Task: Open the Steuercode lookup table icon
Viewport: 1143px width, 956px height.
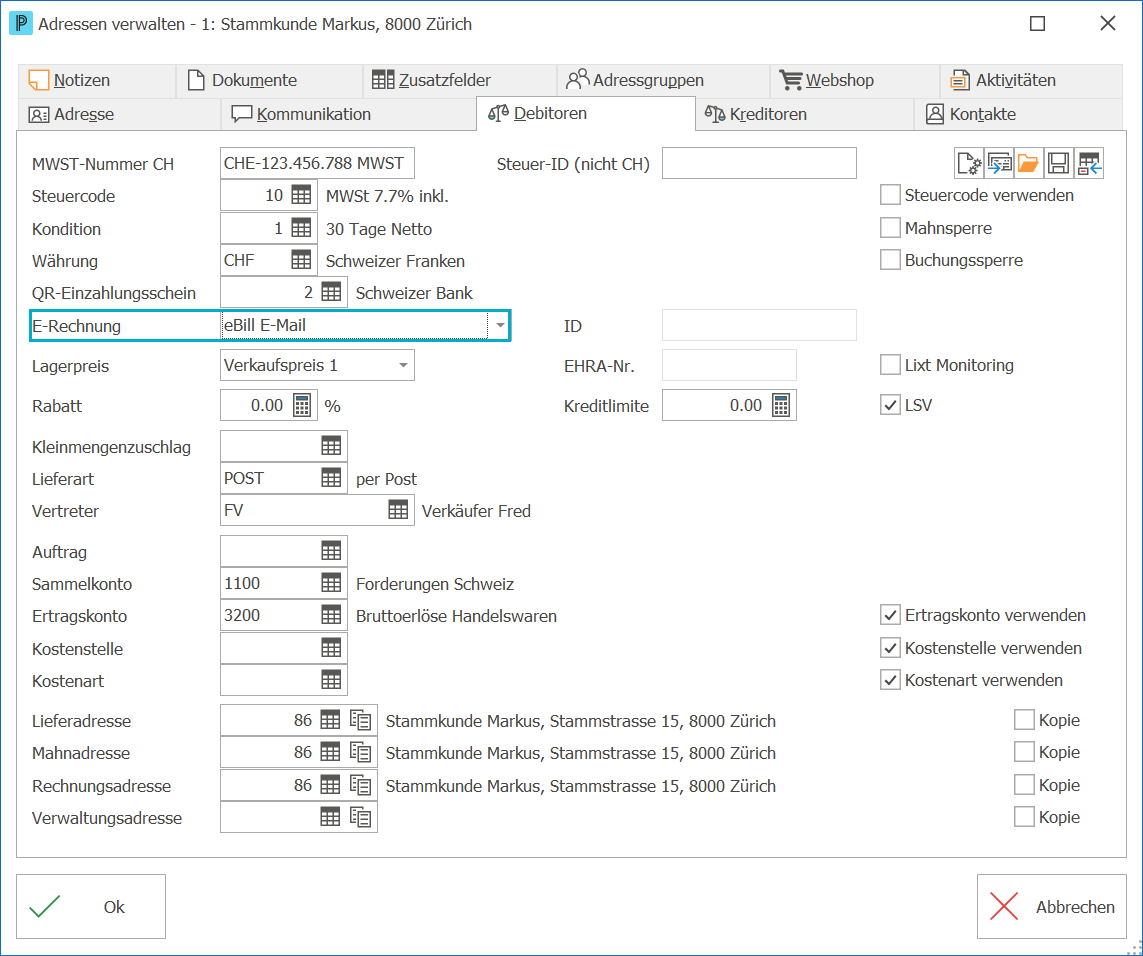Action: (301, 195)
